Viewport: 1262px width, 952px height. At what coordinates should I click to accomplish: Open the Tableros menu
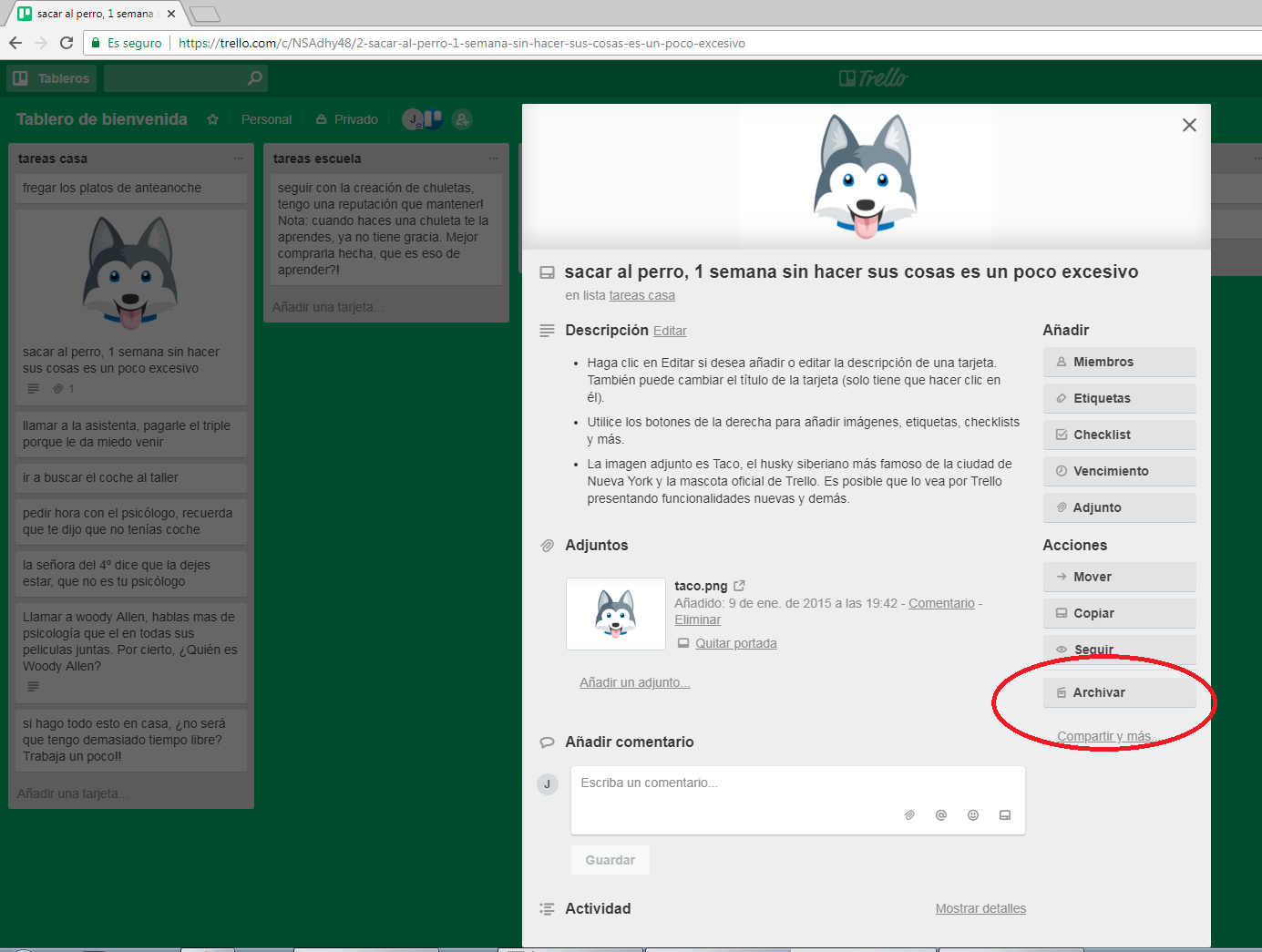(52, 78)
